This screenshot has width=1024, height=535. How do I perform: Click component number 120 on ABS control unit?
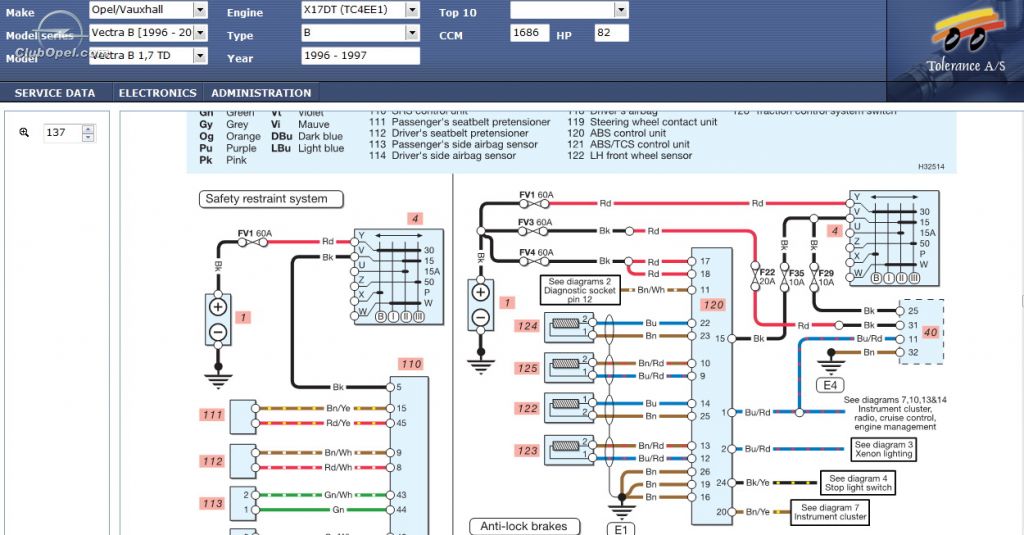(713, 305)
